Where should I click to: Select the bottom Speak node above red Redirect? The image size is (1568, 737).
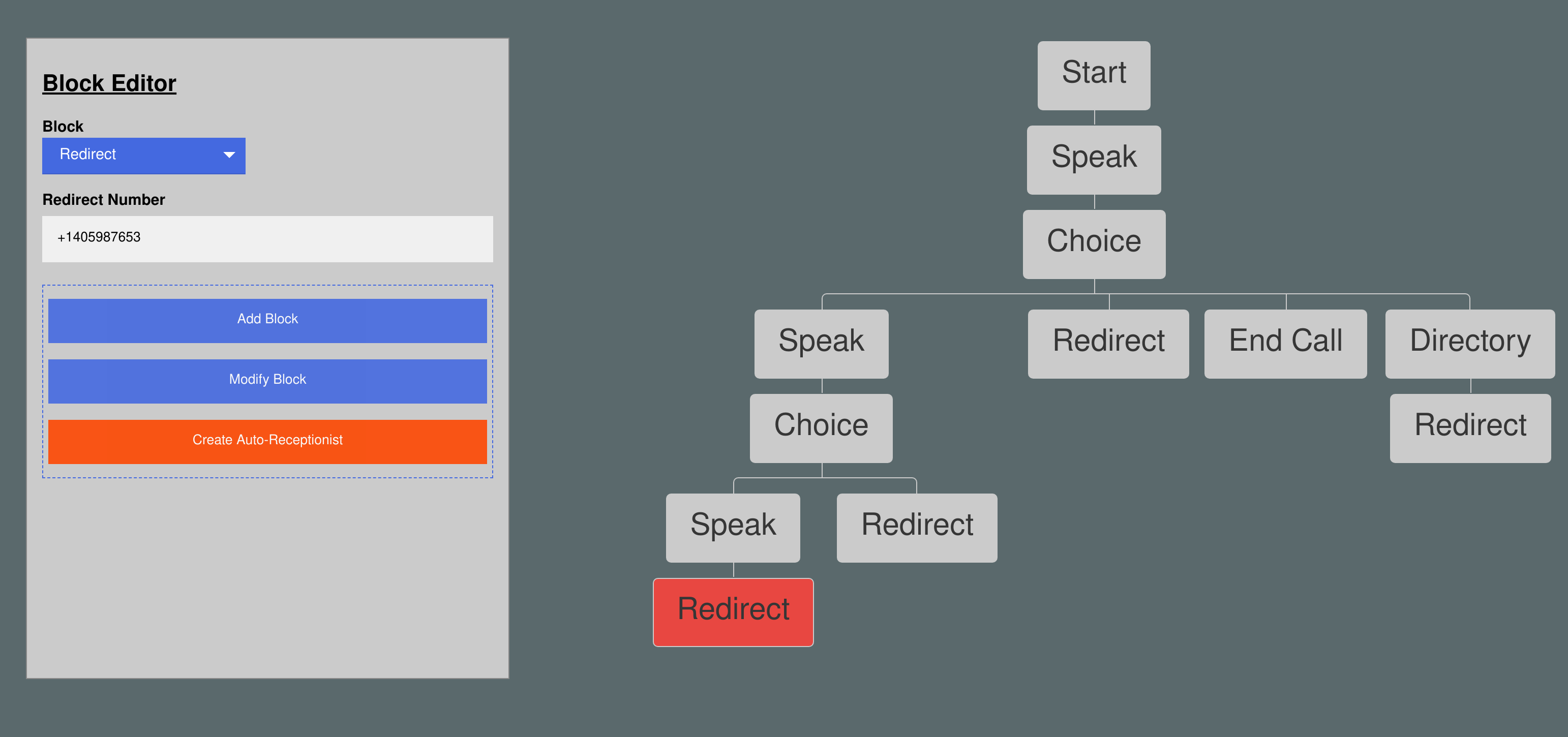pos(732,527)
